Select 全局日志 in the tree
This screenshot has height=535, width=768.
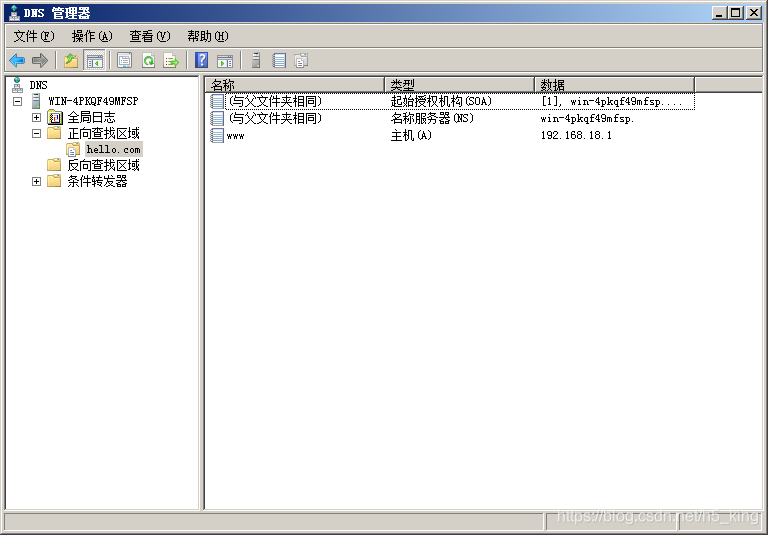point(91,117)
